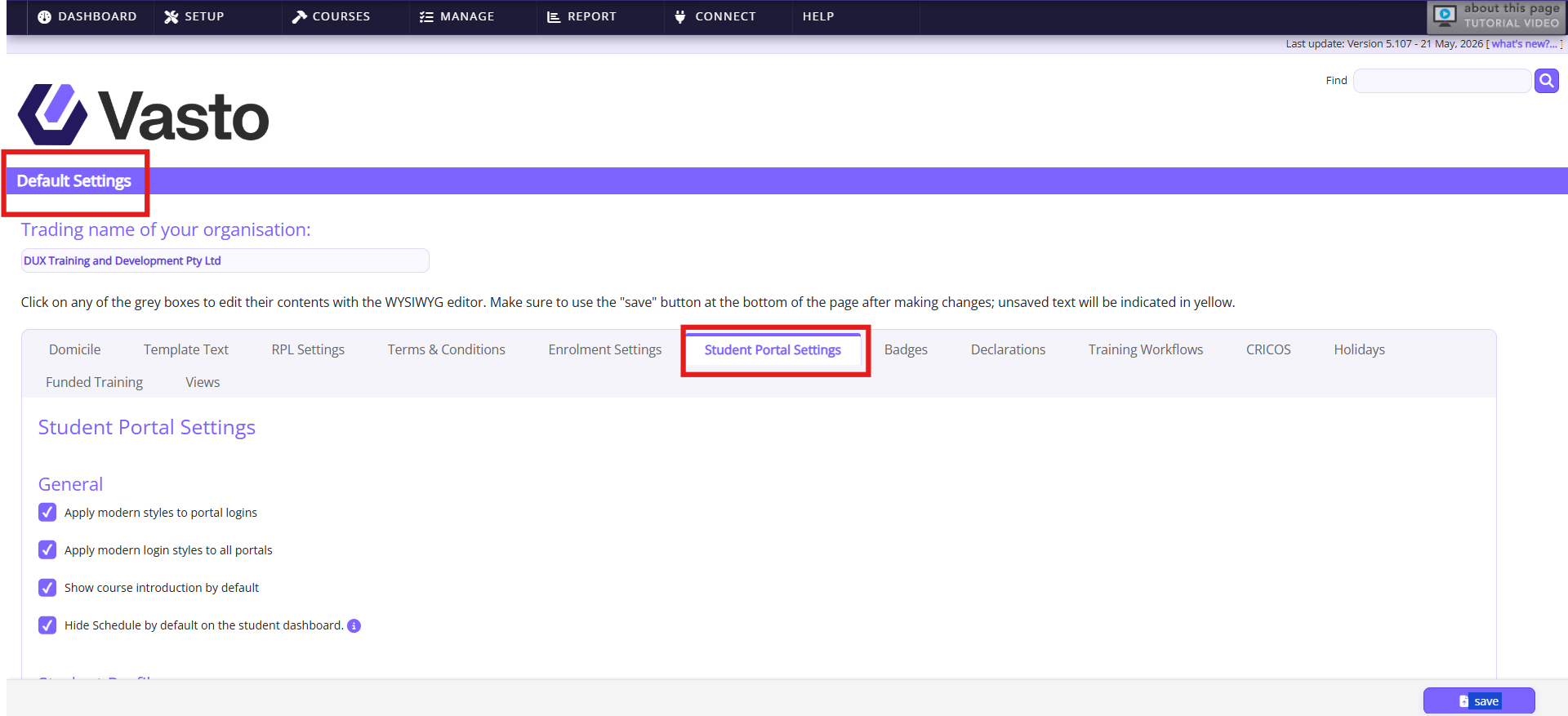
Task: Disable Show course introduction by default
Action: point(47,587)
